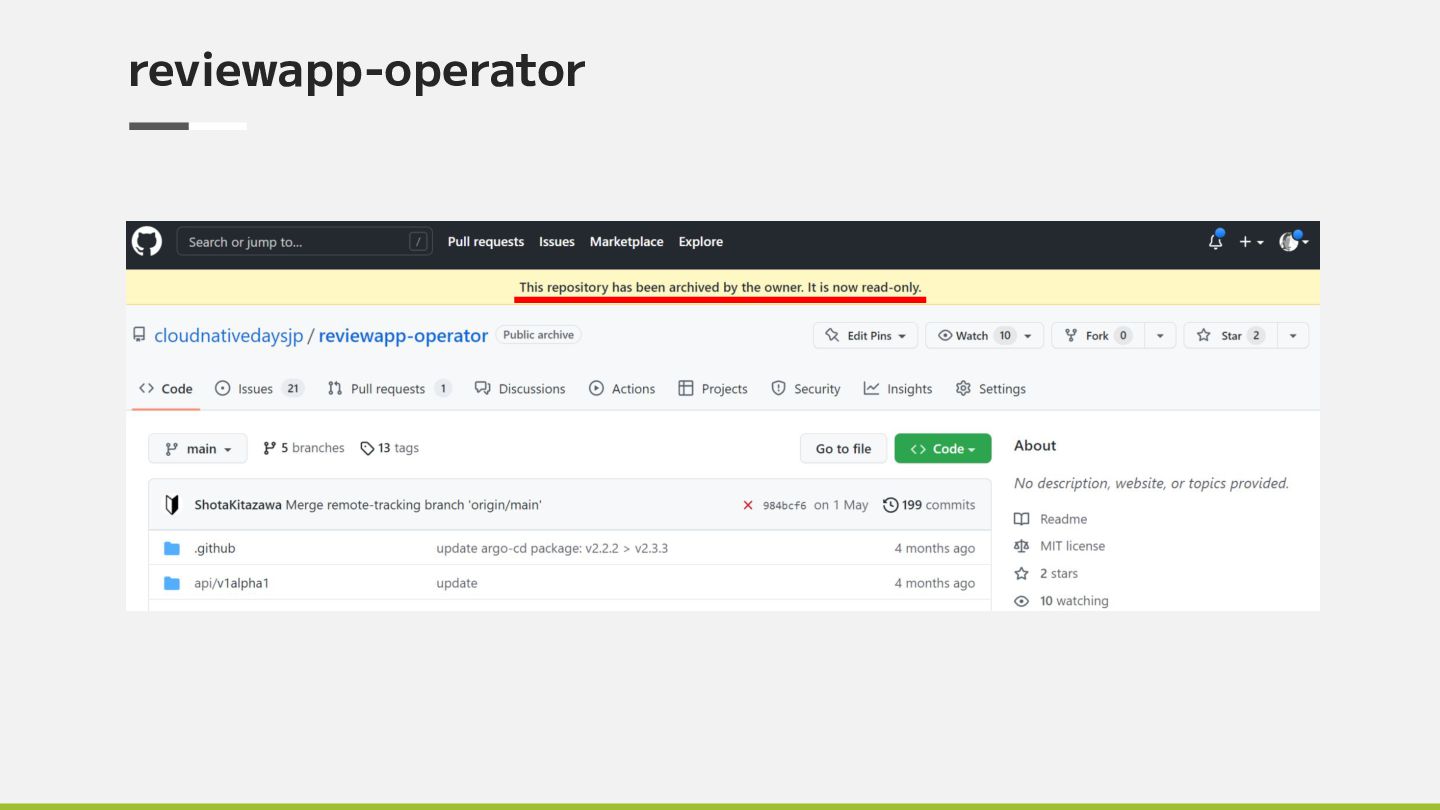Click the Fork button
The image size is (1440, 810).
[1098, 336]
